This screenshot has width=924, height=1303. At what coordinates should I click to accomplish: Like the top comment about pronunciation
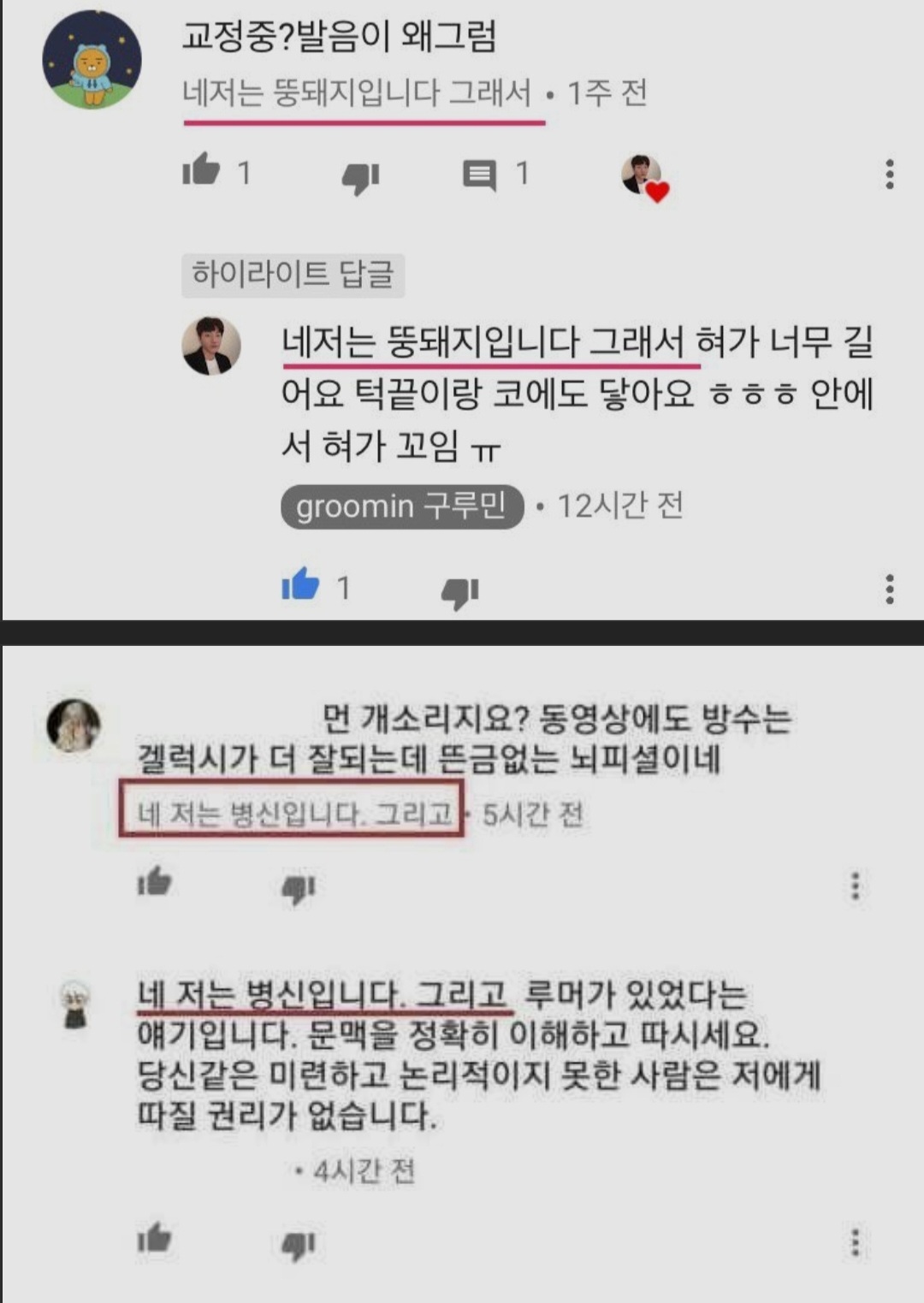(202, 169)
